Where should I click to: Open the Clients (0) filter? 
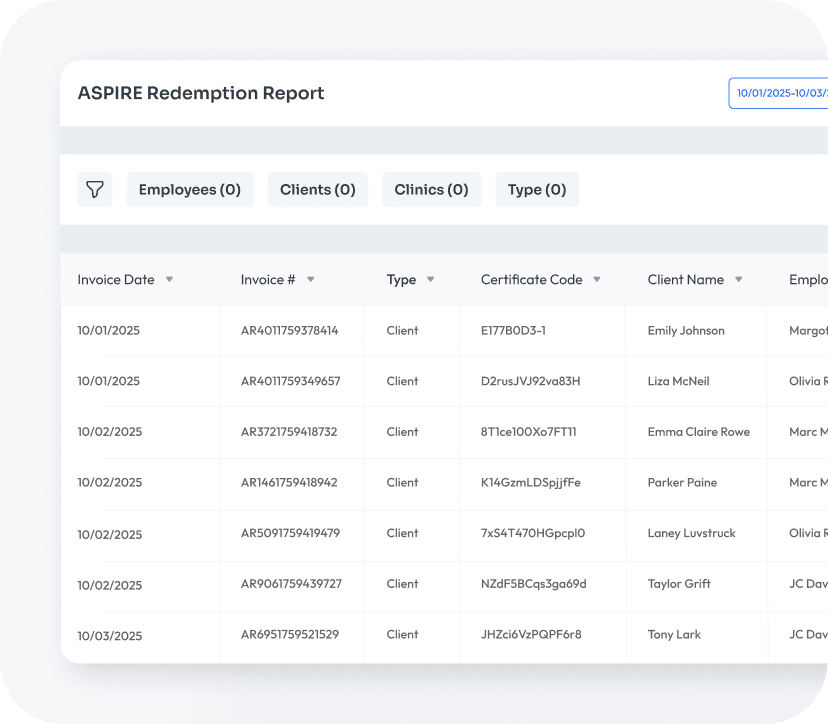pos(317,190)
